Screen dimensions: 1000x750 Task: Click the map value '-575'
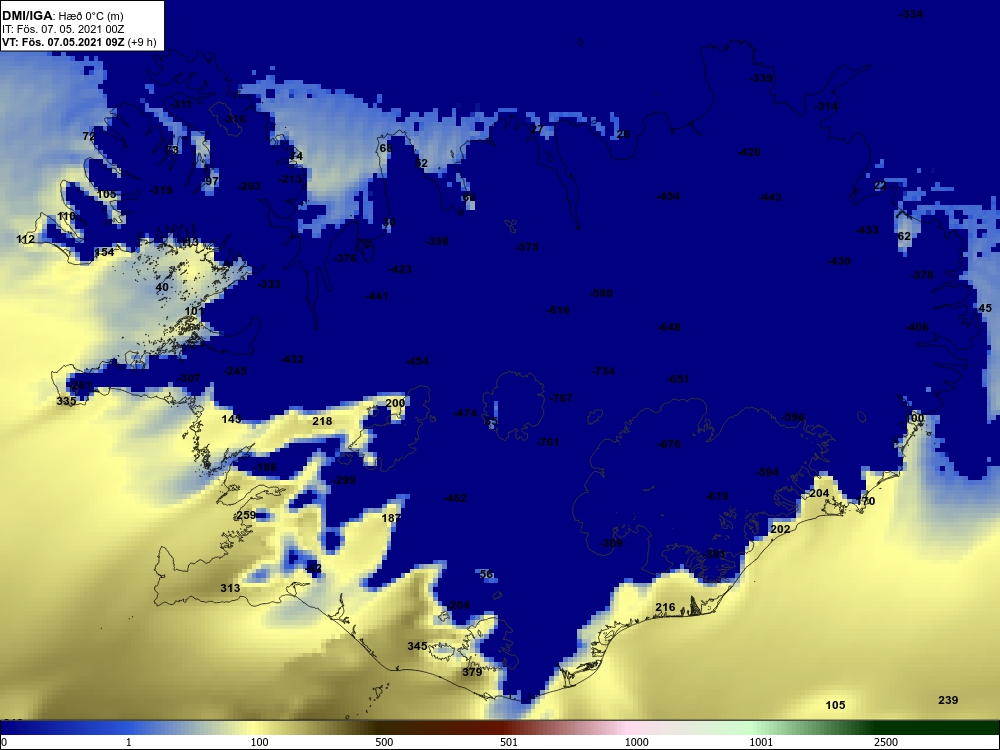tap(527, 247)
